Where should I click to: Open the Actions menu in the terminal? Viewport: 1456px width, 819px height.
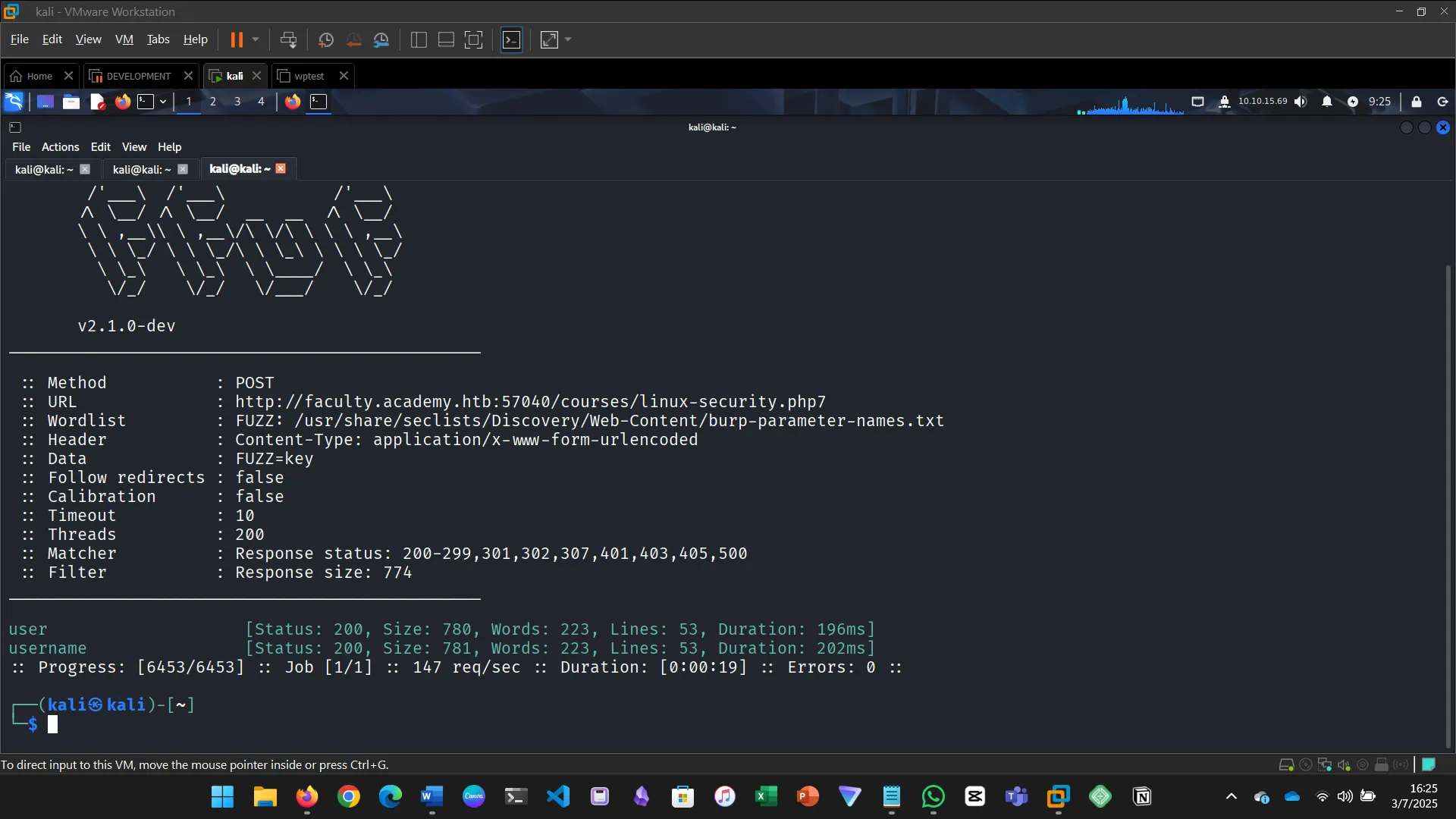(x=60, y=146)
